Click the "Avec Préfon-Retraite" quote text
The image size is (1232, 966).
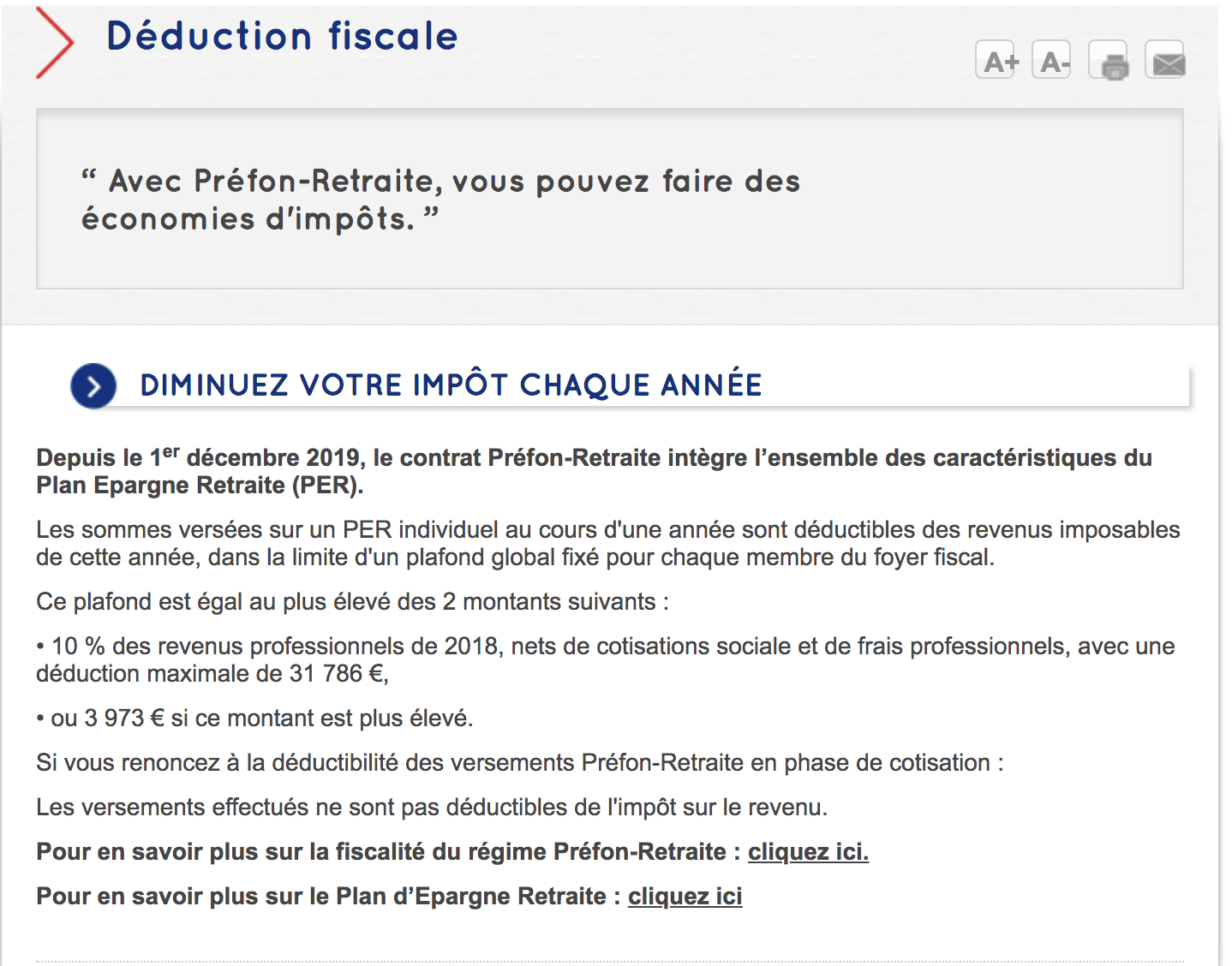[440, 200]
